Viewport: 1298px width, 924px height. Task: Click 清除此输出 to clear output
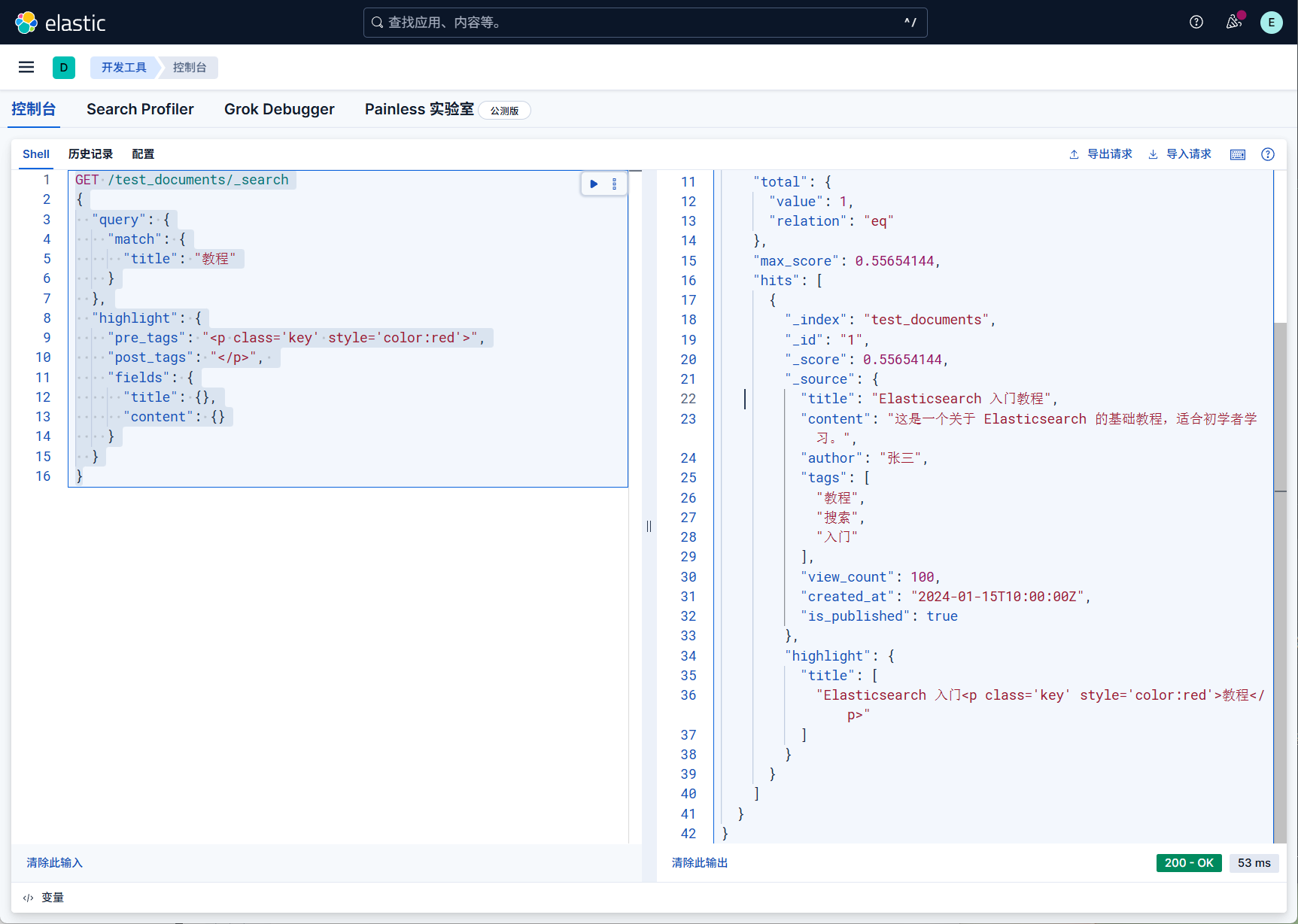pyautogui.click(x=700, y=862)
